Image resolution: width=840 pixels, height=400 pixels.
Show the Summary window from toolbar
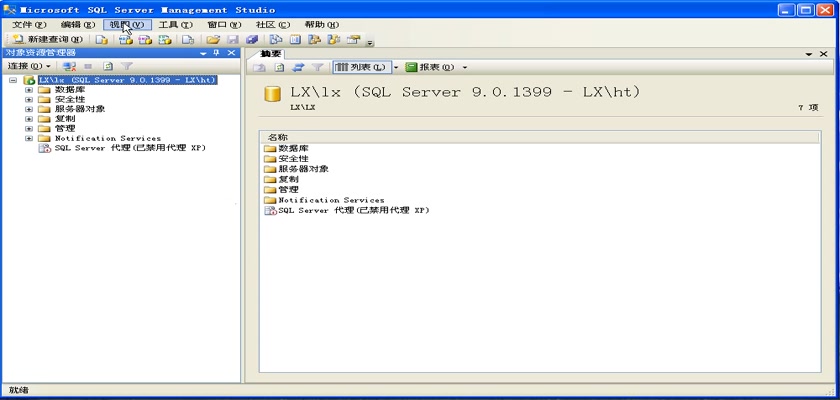tap(295, 39)
